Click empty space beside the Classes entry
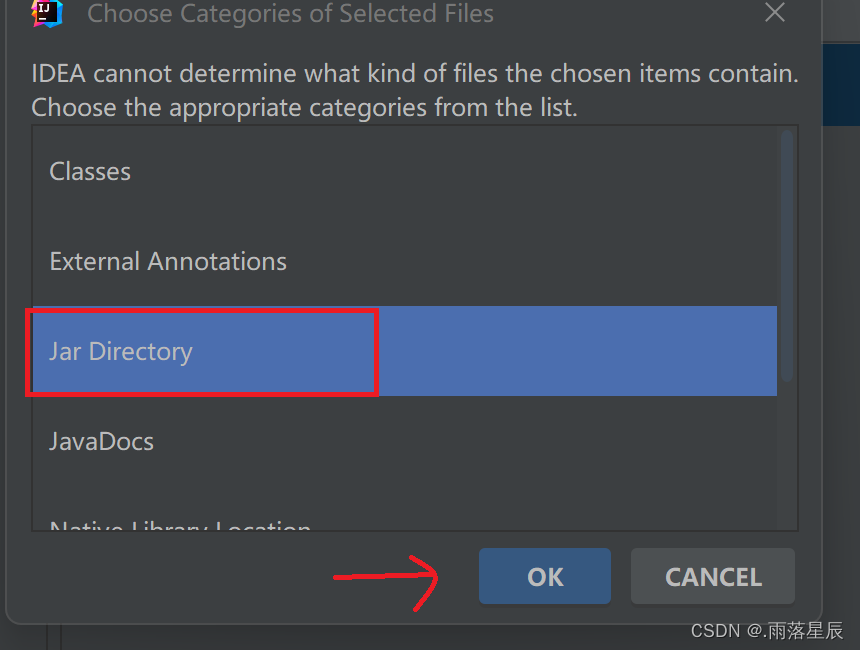860x650 pixels. coord(454,172)
